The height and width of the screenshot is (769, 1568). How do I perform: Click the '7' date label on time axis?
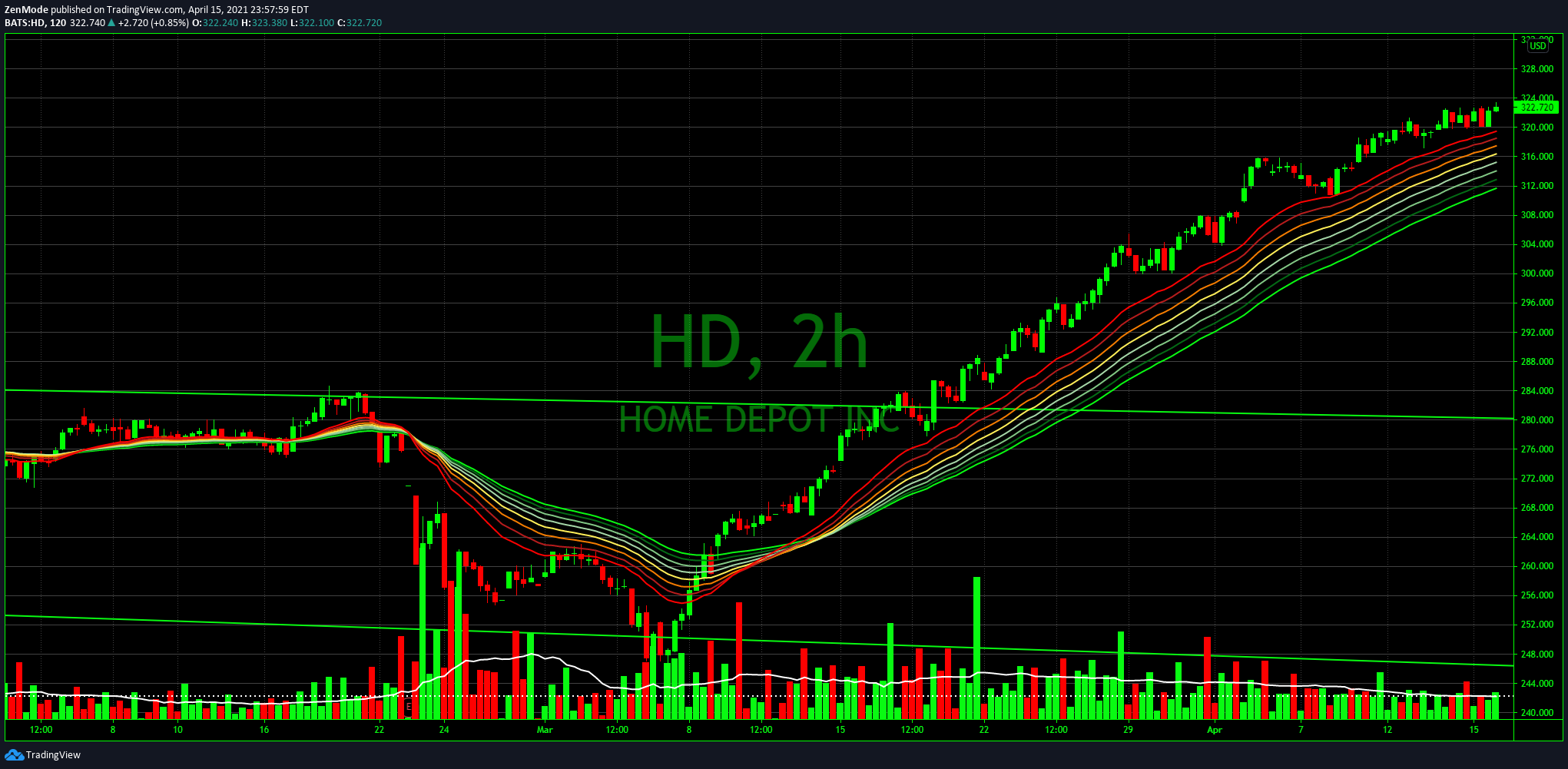pyautogui.click(x=1301, y=730)
